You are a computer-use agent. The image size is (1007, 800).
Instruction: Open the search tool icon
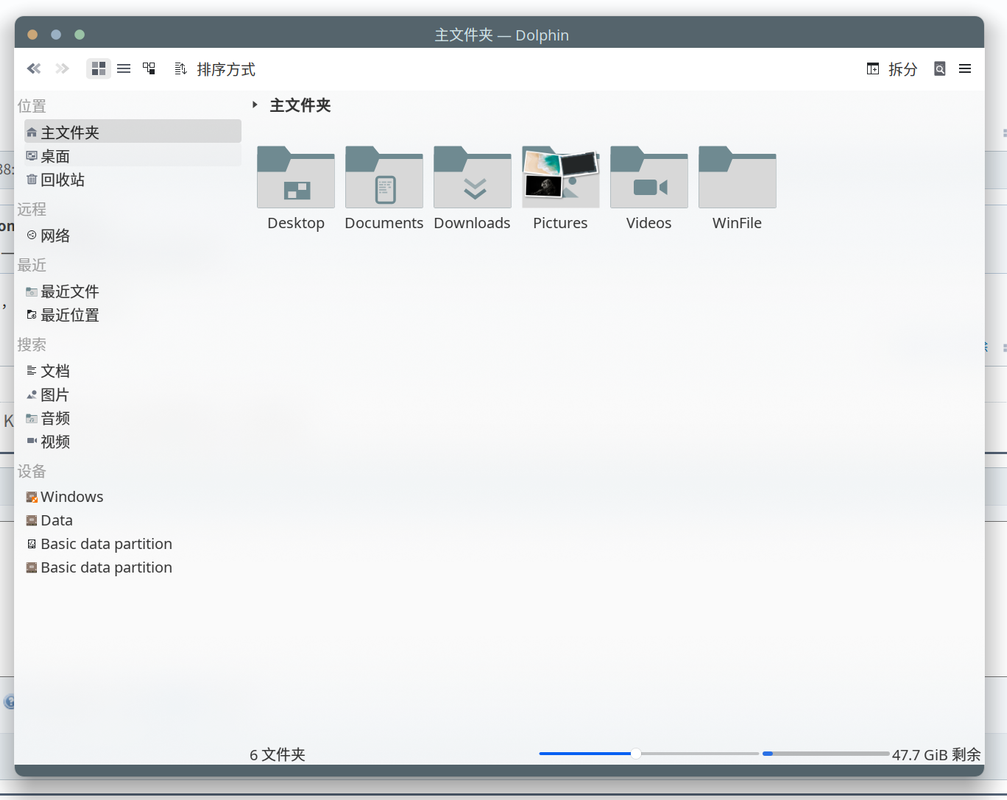click(x=940, y=69)
